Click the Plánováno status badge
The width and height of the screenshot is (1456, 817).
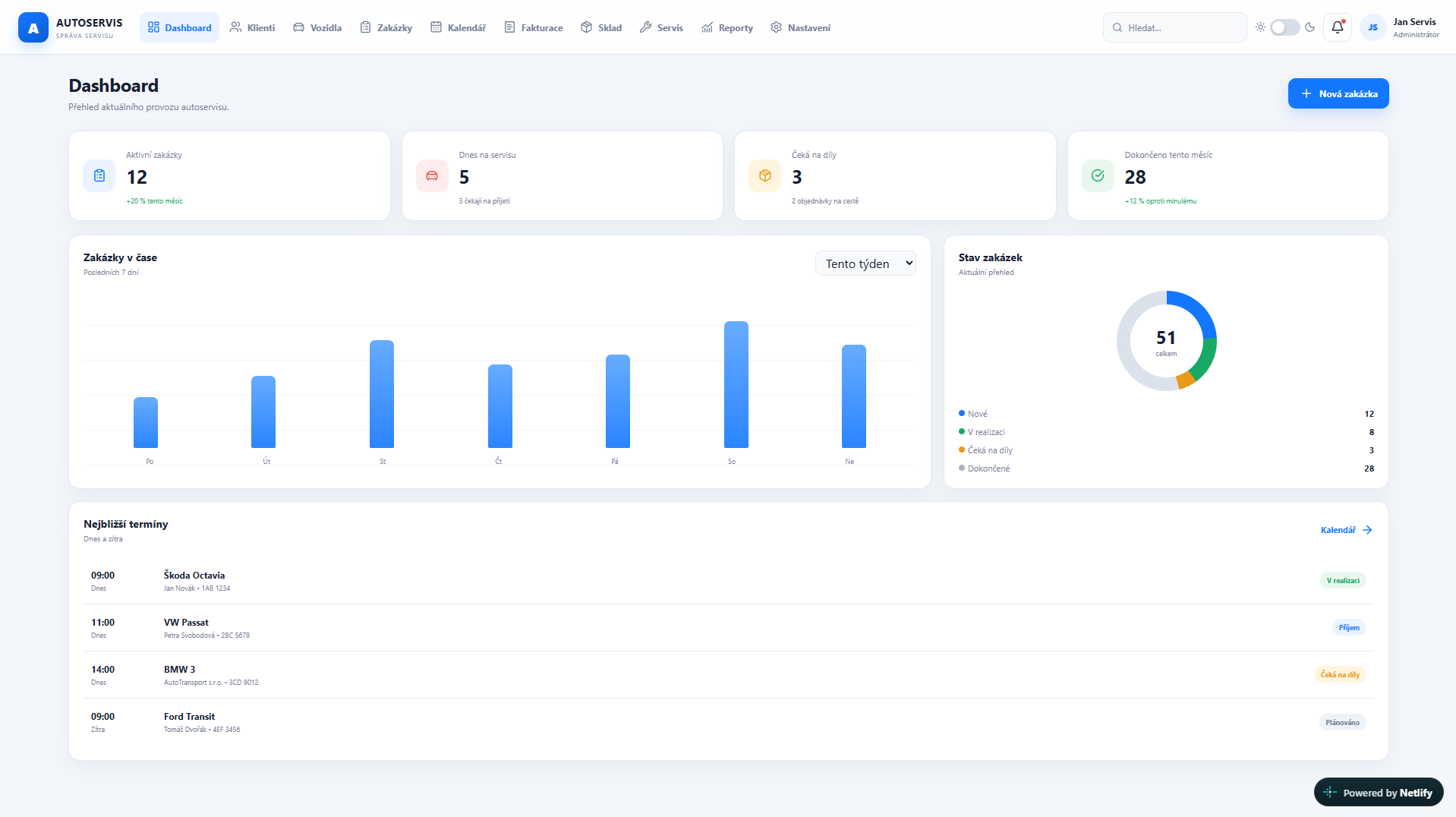pos(1342,722)
